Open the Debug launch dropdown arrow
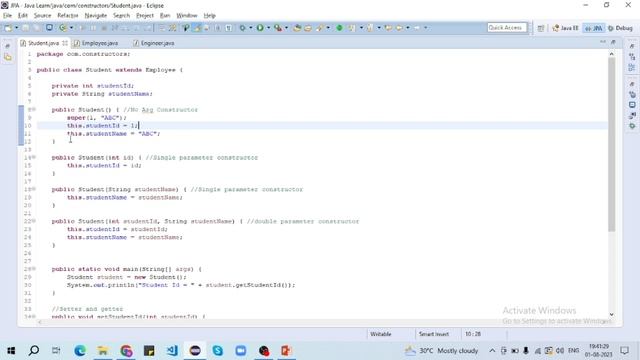Screen dimensions: 640x360 pos(251,28)
